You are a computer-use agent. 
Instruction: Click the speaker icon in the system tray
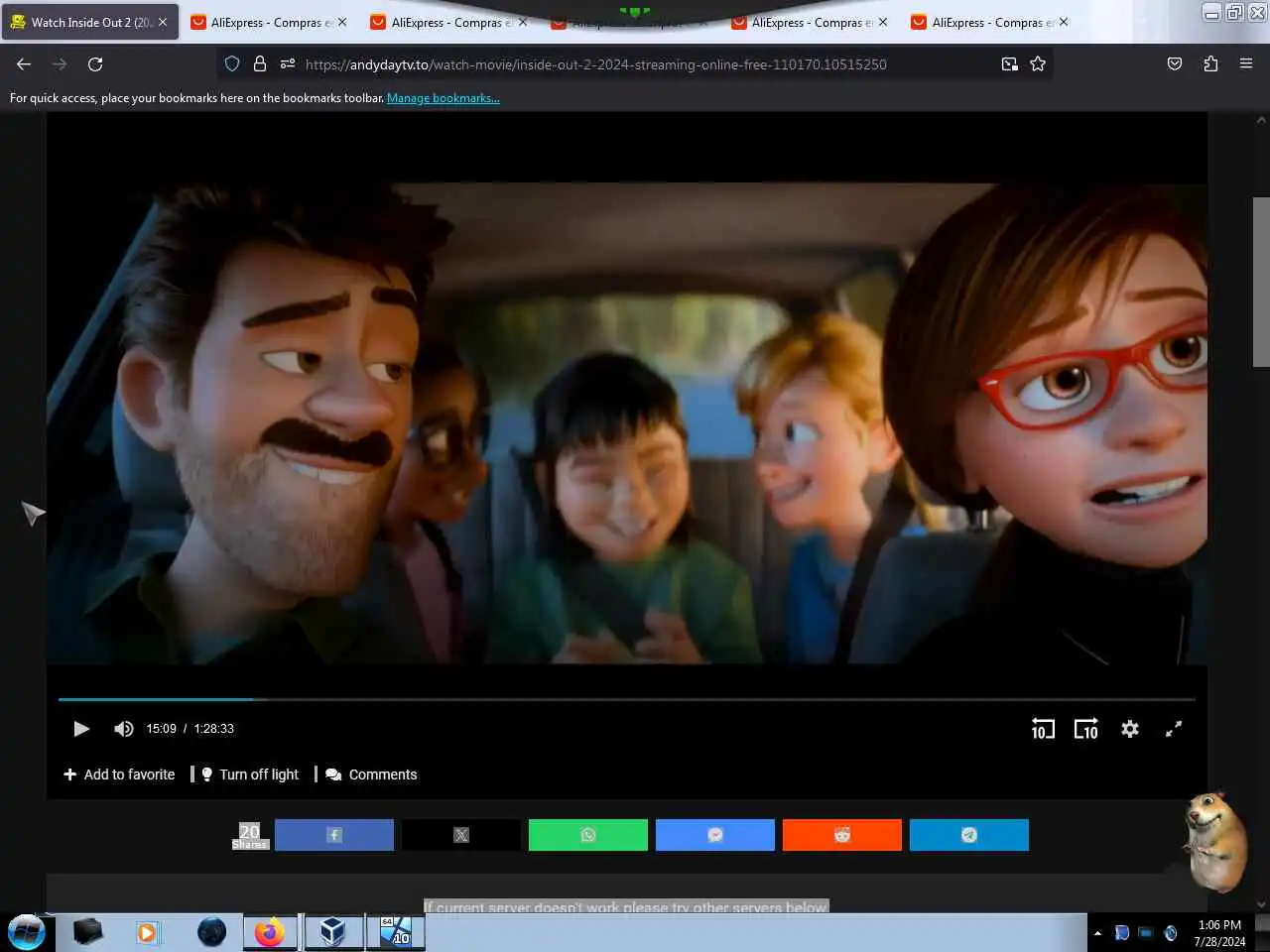click(x=1171, y=933)
